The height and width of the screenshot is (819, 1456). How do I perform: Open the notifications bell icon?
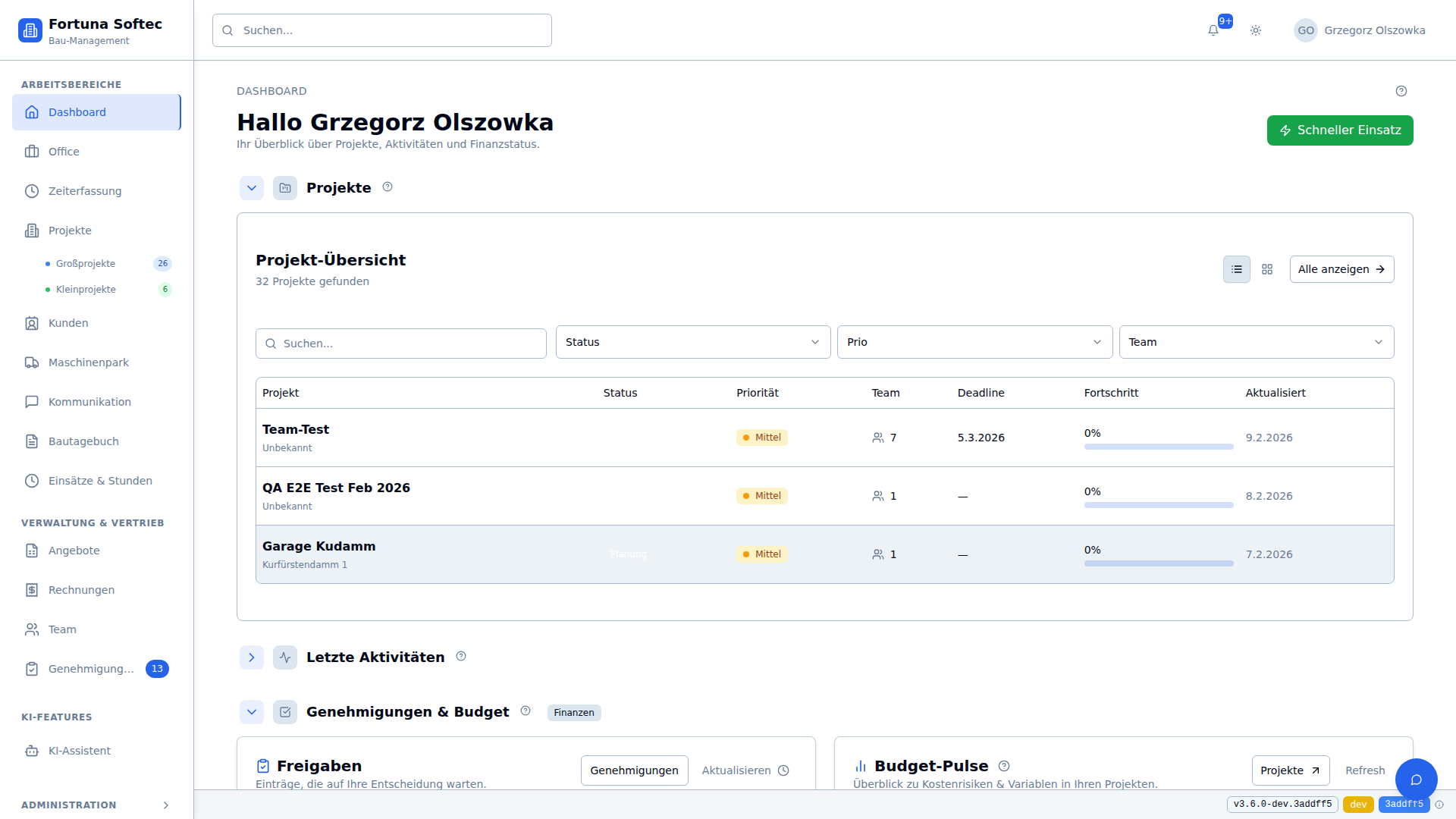click(x=1213, y=30)
